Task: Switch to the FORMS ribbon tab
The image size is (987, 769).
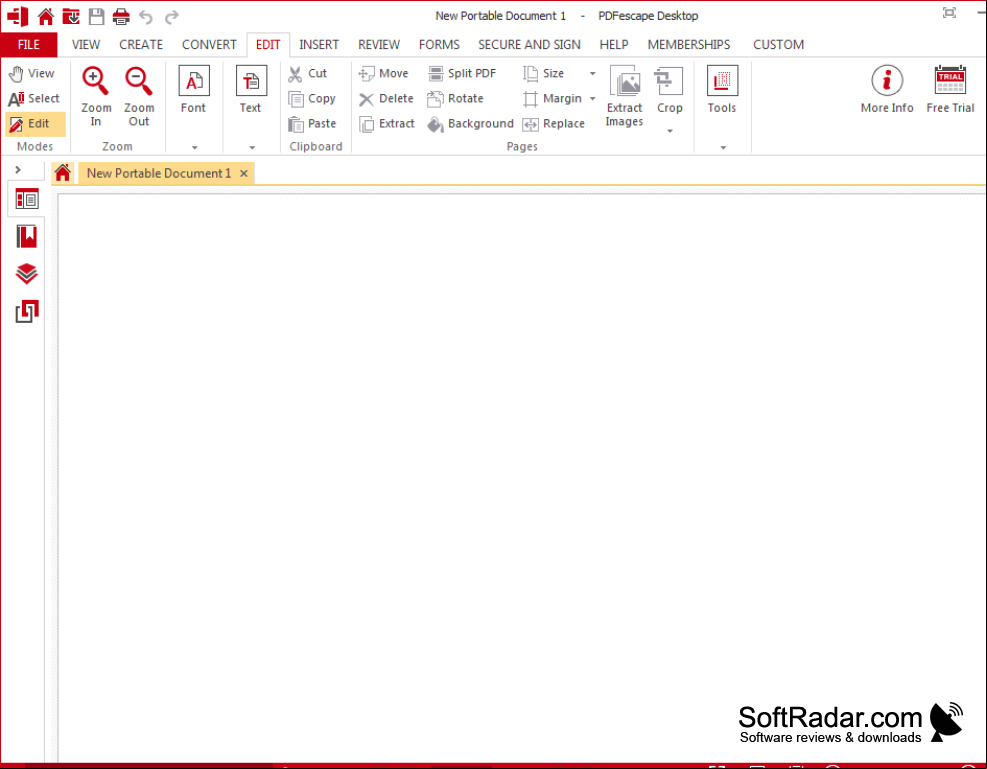Action: pyautogui.click(x=439, y=45)
